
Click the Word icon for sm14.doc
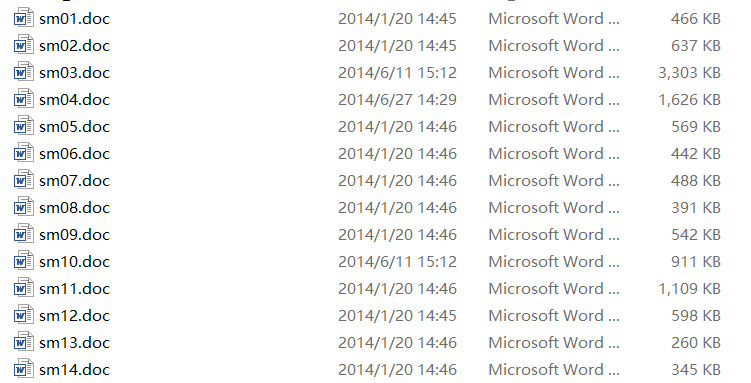coord(23,369)
